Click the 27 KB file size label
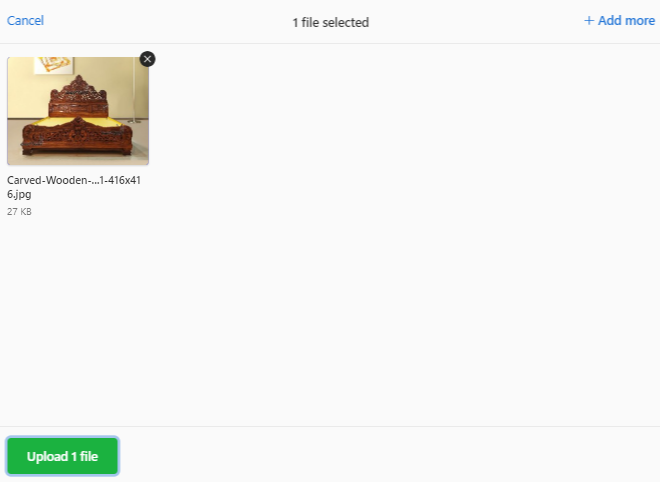This screenshot has width=660, height=482. point(19,211)
